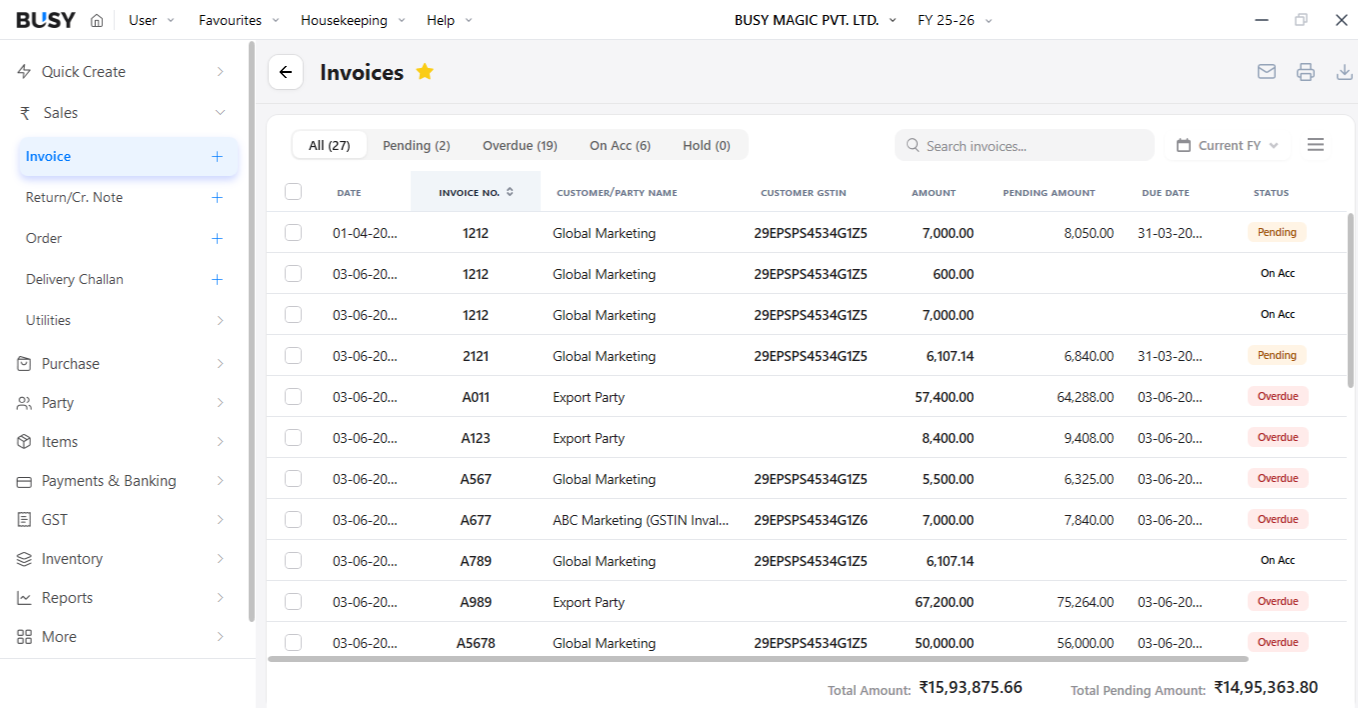Click the rupee icon next to Sales
This screenshot has width=1358, height=708.
coord(25,113)
